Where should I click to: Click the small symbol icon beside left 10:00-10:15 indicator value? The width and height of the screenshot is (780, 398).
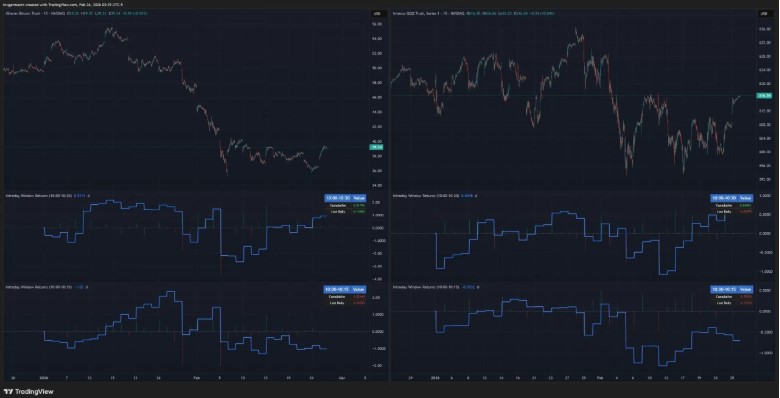click(x=87, y=287)
